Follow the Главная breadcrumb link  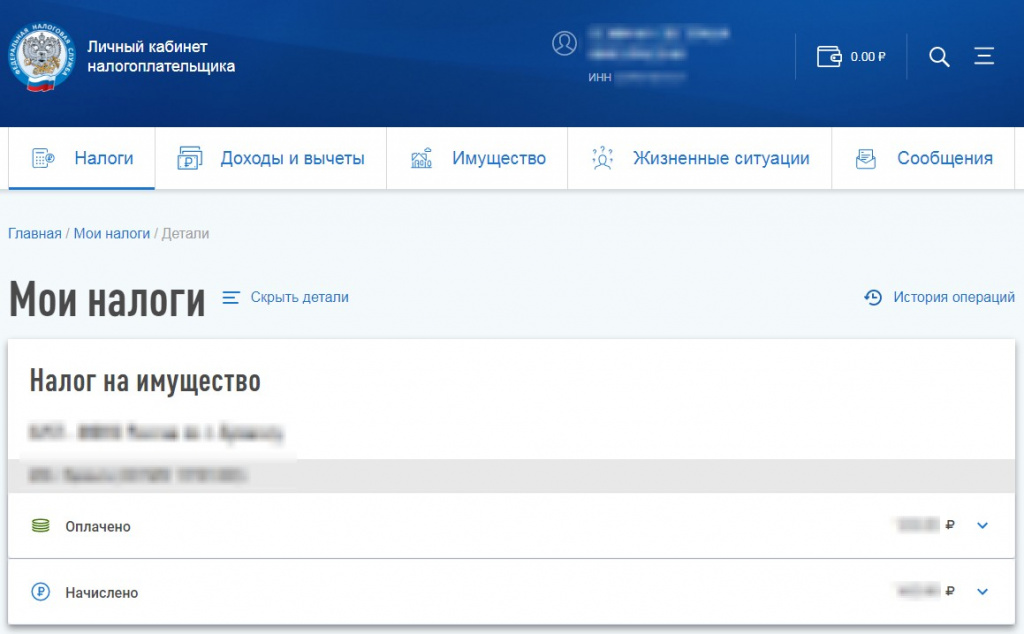pos(35,233)
